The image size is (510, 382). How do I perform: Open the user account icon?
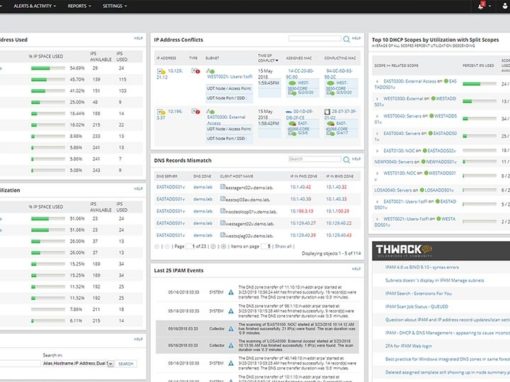[x=505, y=6]
